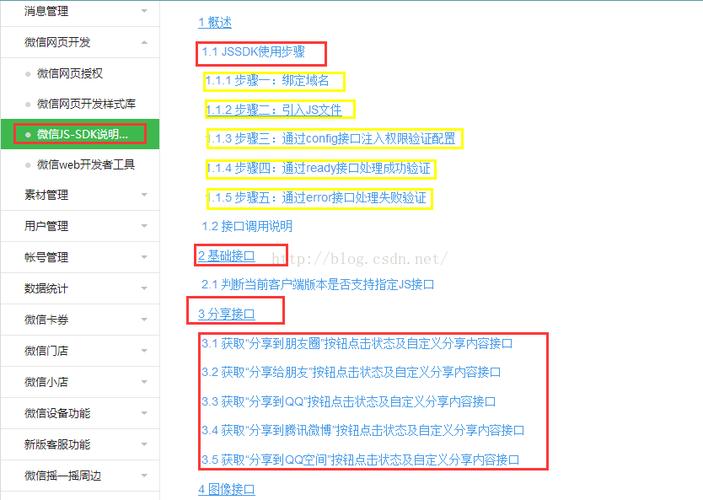The width and height of the screenshot is (703, 500).
Task: Click 微信摇一摇周边 menu label
Action: (63, 475)
